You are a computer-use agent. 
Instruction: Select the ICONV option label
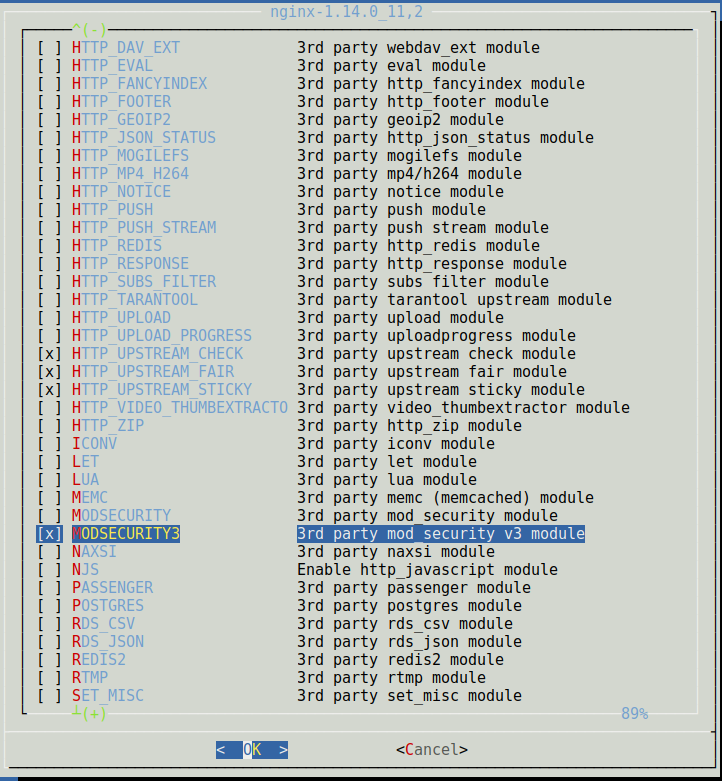click(95, 444)
